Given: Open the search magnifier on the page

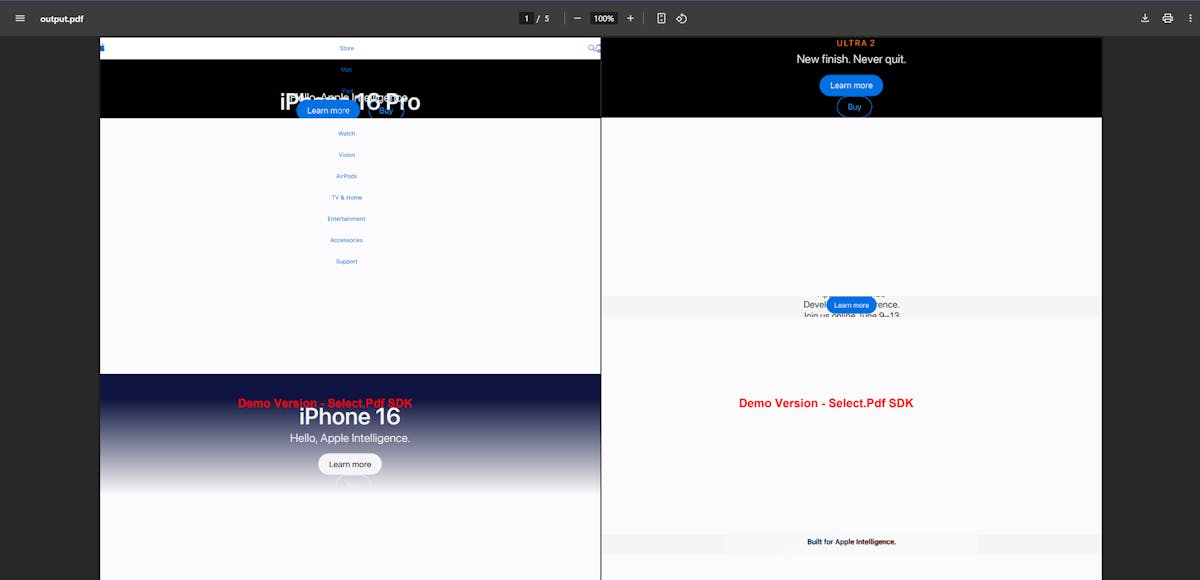Looking at the screenshot, I should coord(593,47).
